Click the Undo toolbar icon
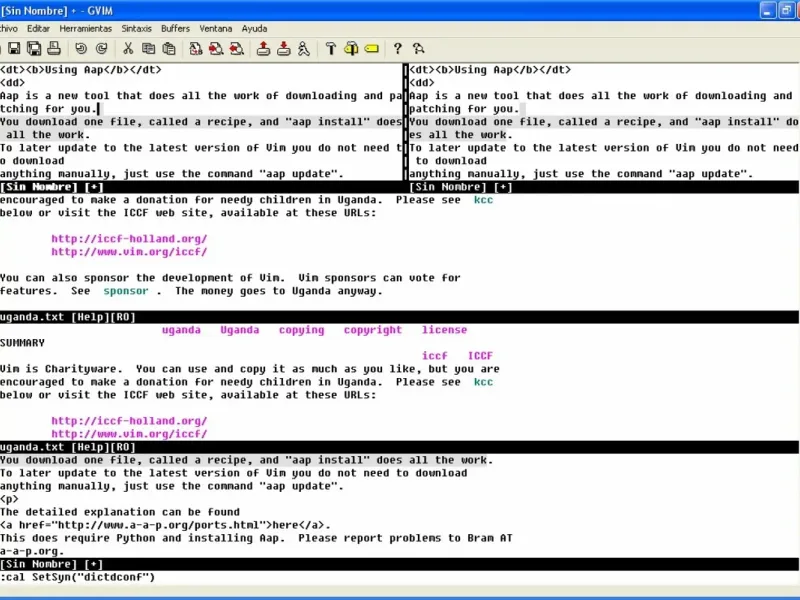The height and width of the screenshot is (600, 800). [81, 48]
